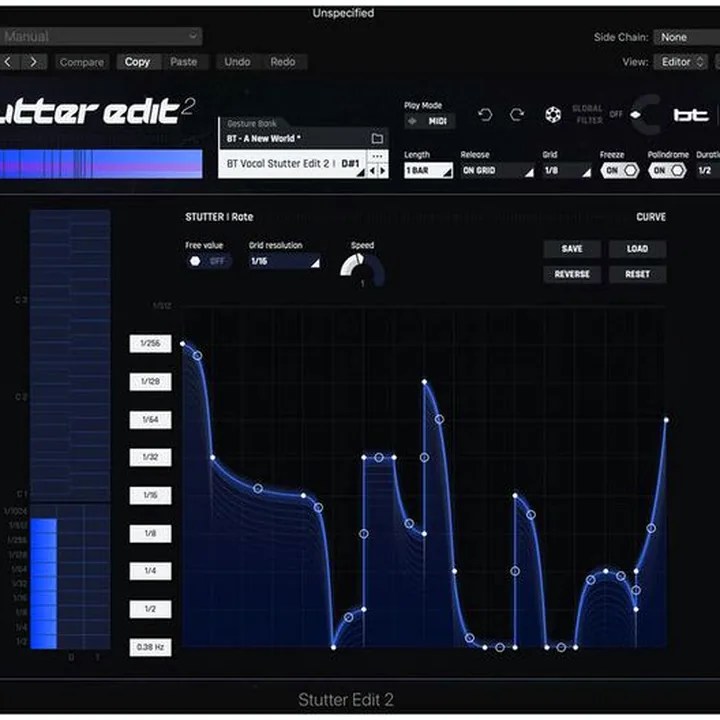
Task: Open the View Editor dropdown
Action: click(x=682, y=62)
